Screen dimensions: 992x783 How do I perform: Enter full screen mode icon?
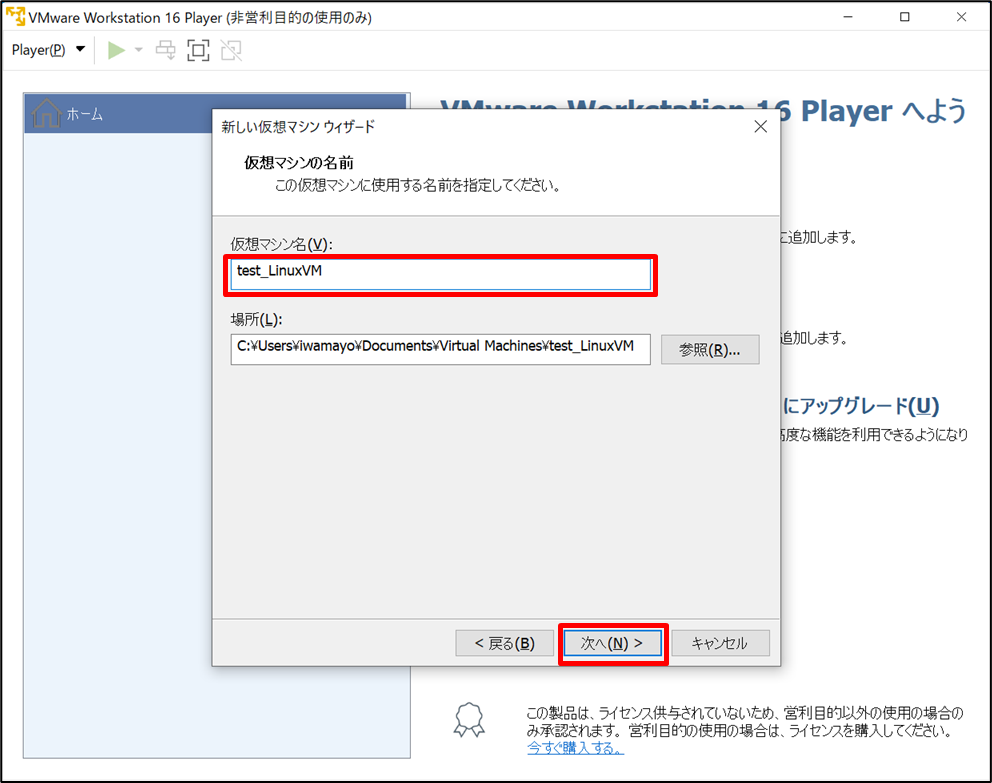click(x=198, y=50)
